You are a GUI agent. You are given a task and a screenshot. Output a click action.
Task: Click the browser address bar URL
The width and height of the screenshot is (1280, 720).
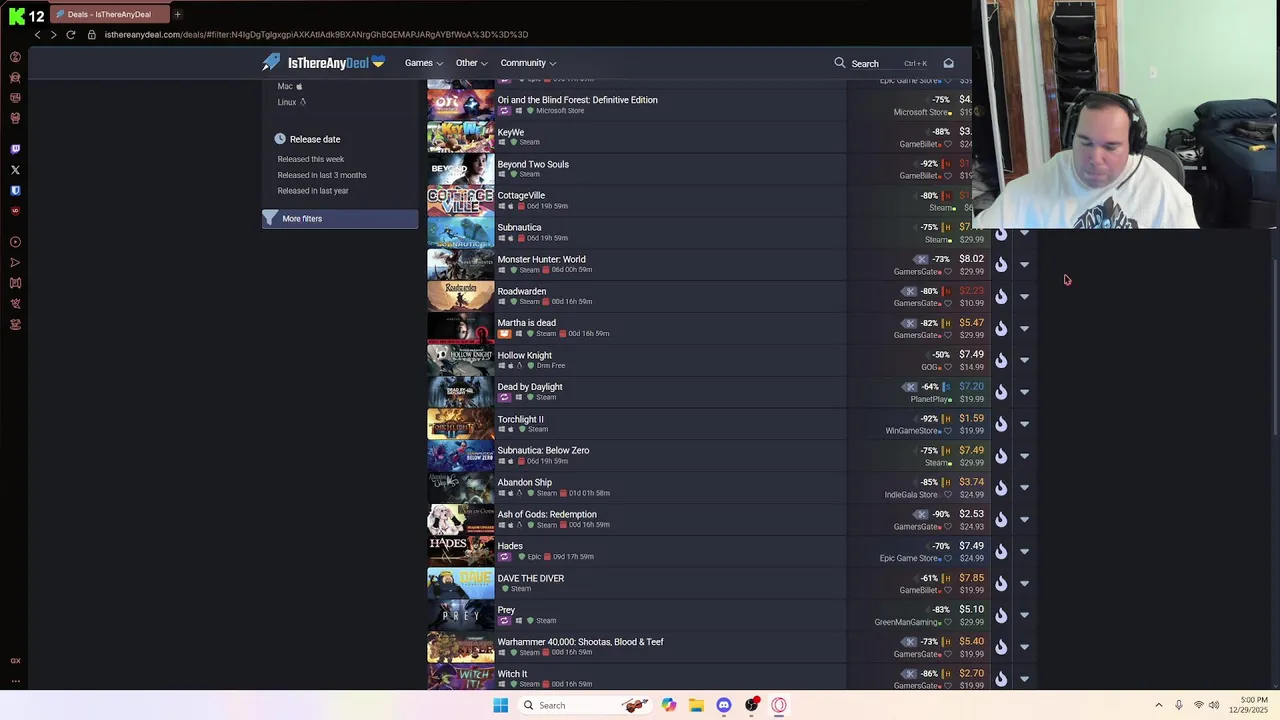click(x=316, y=34)
